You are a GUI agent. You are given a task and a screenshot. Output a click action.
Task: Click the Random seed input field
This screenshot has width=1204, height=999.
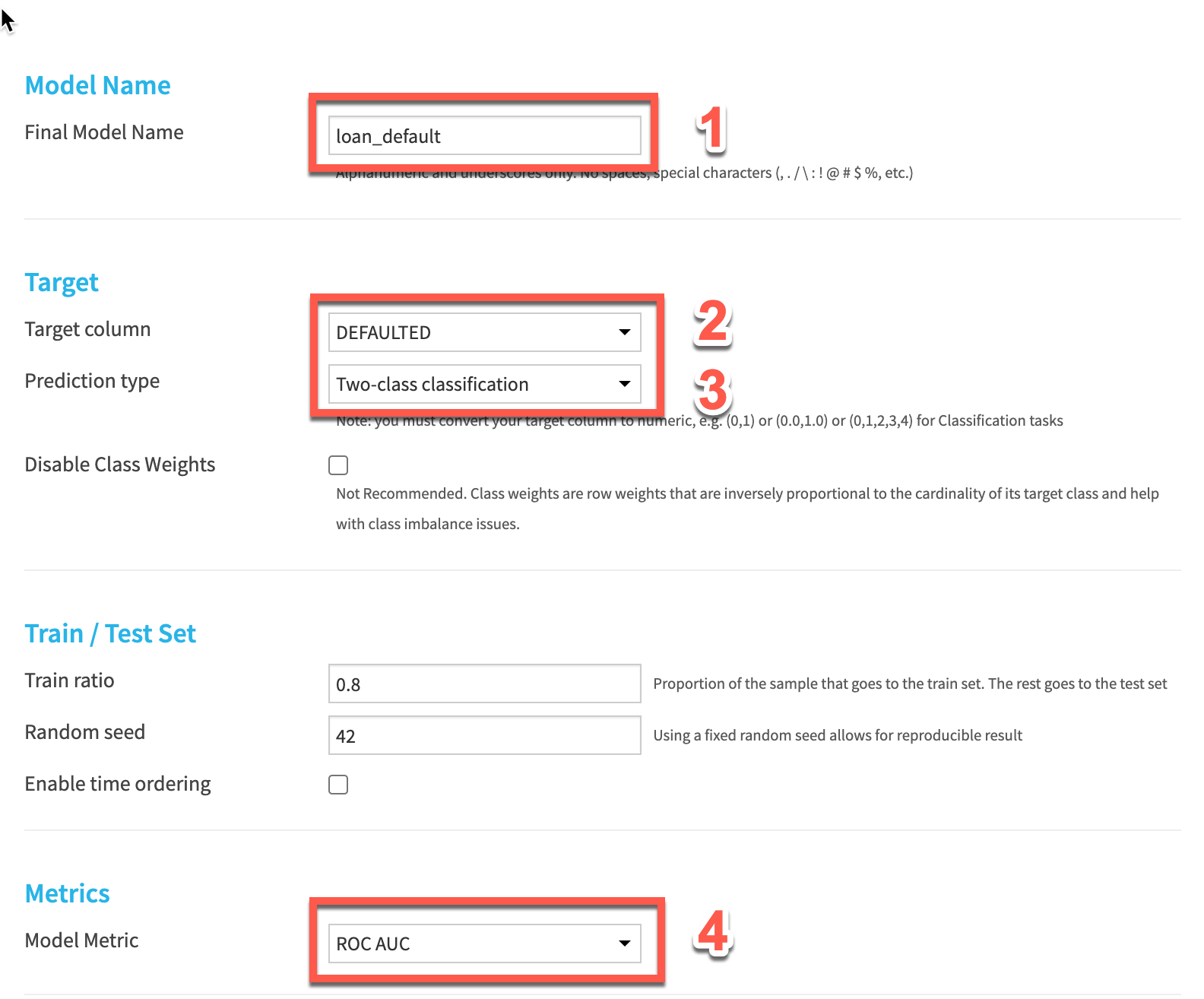[x=484, y=736]
